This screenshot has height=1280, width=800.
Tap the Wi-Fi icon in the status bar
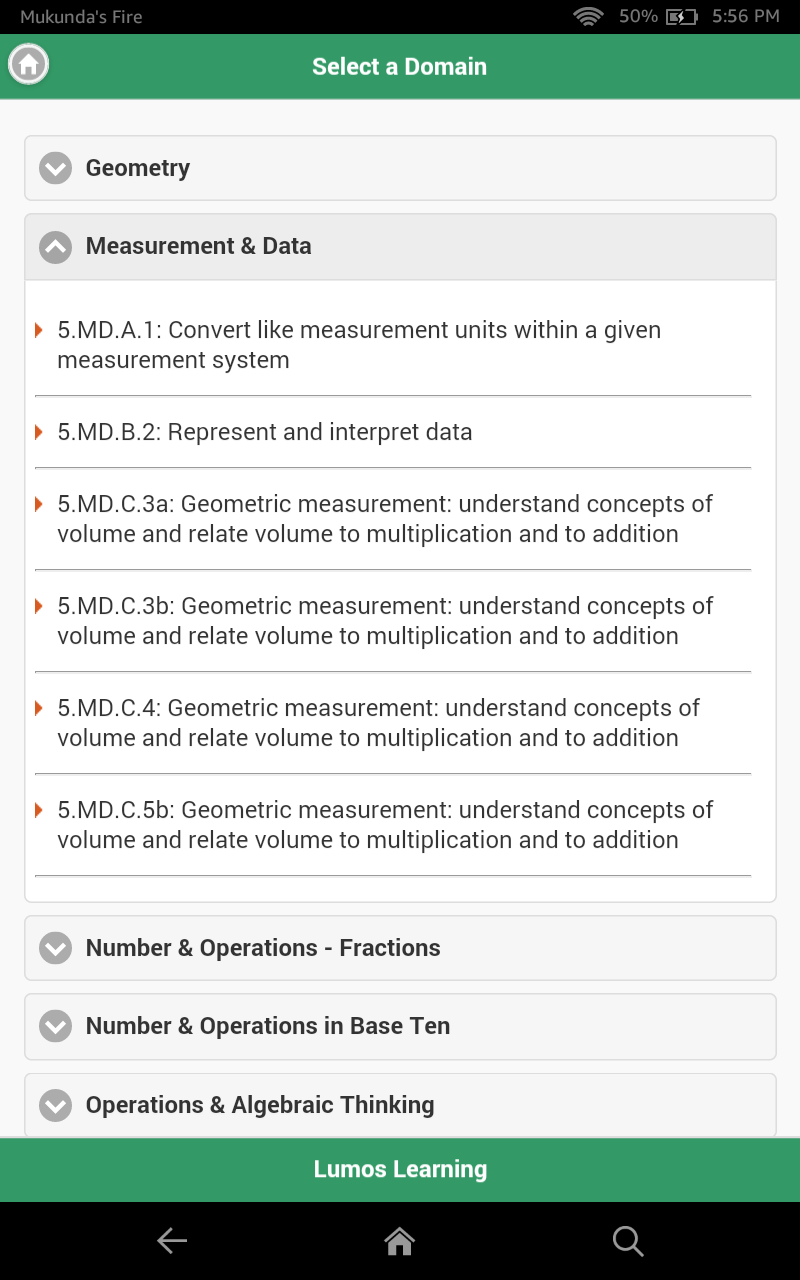point(588,16)
